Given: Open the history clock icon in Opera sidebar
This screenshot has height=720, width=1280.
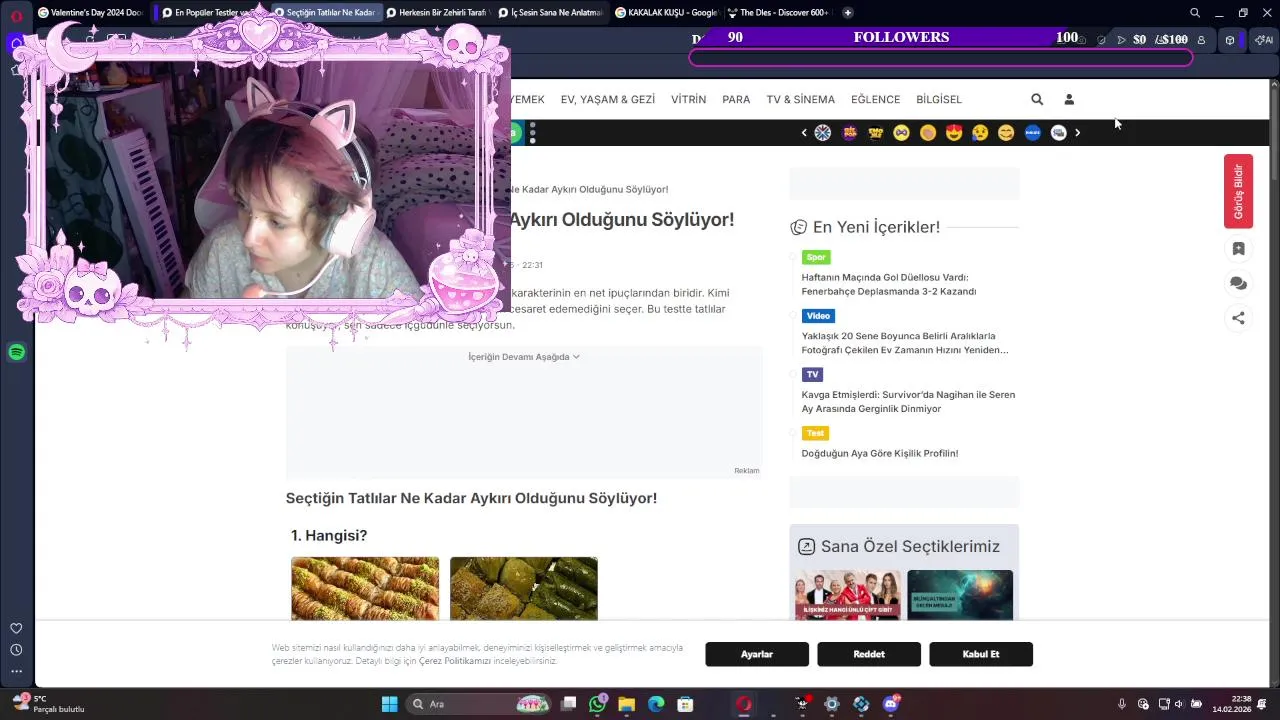Looking at the screenshot, I should 16,650.
